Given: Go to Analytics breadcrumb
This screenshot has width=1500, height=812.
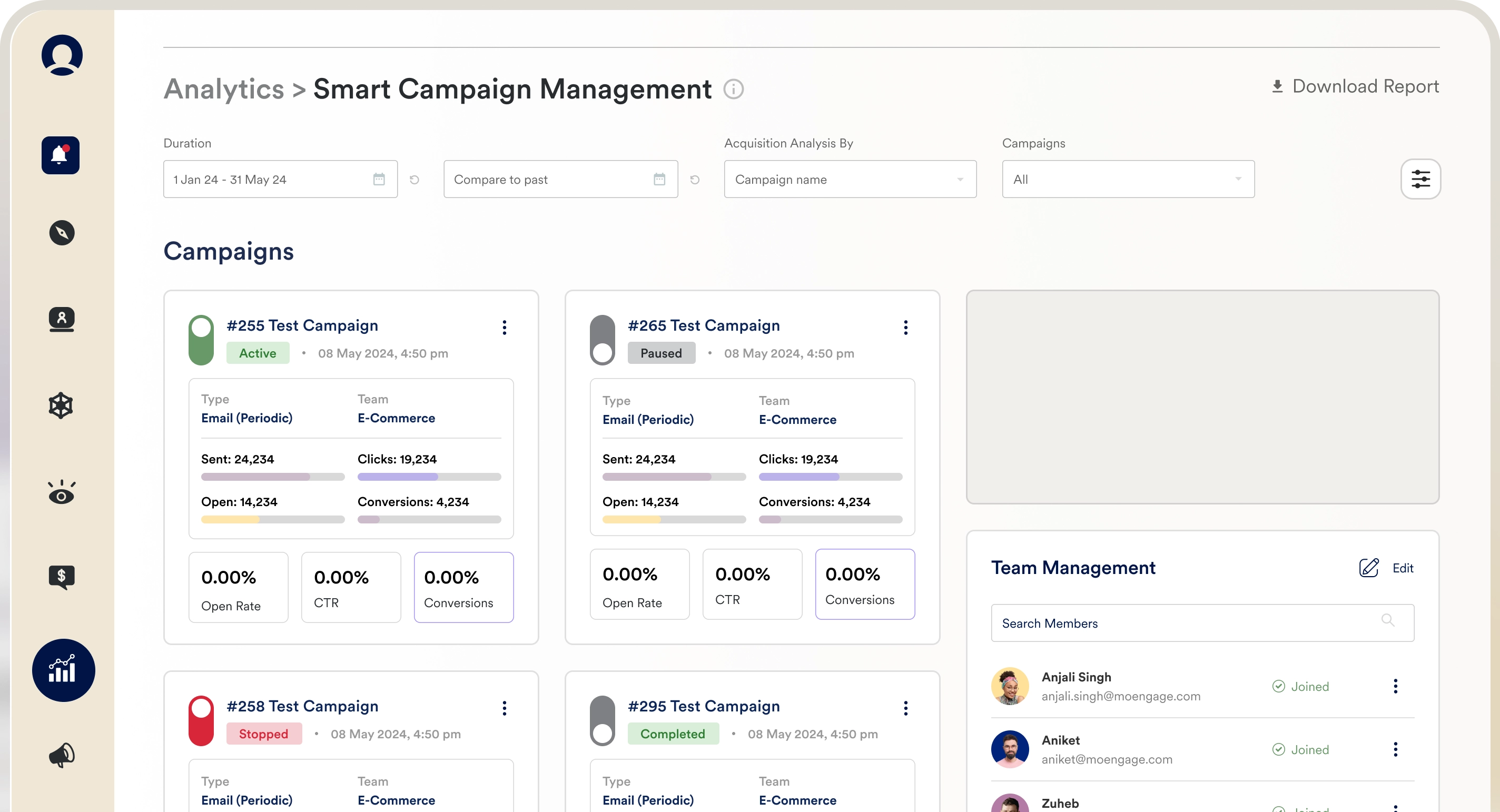Looking at the screenshot, I should 224,90.
